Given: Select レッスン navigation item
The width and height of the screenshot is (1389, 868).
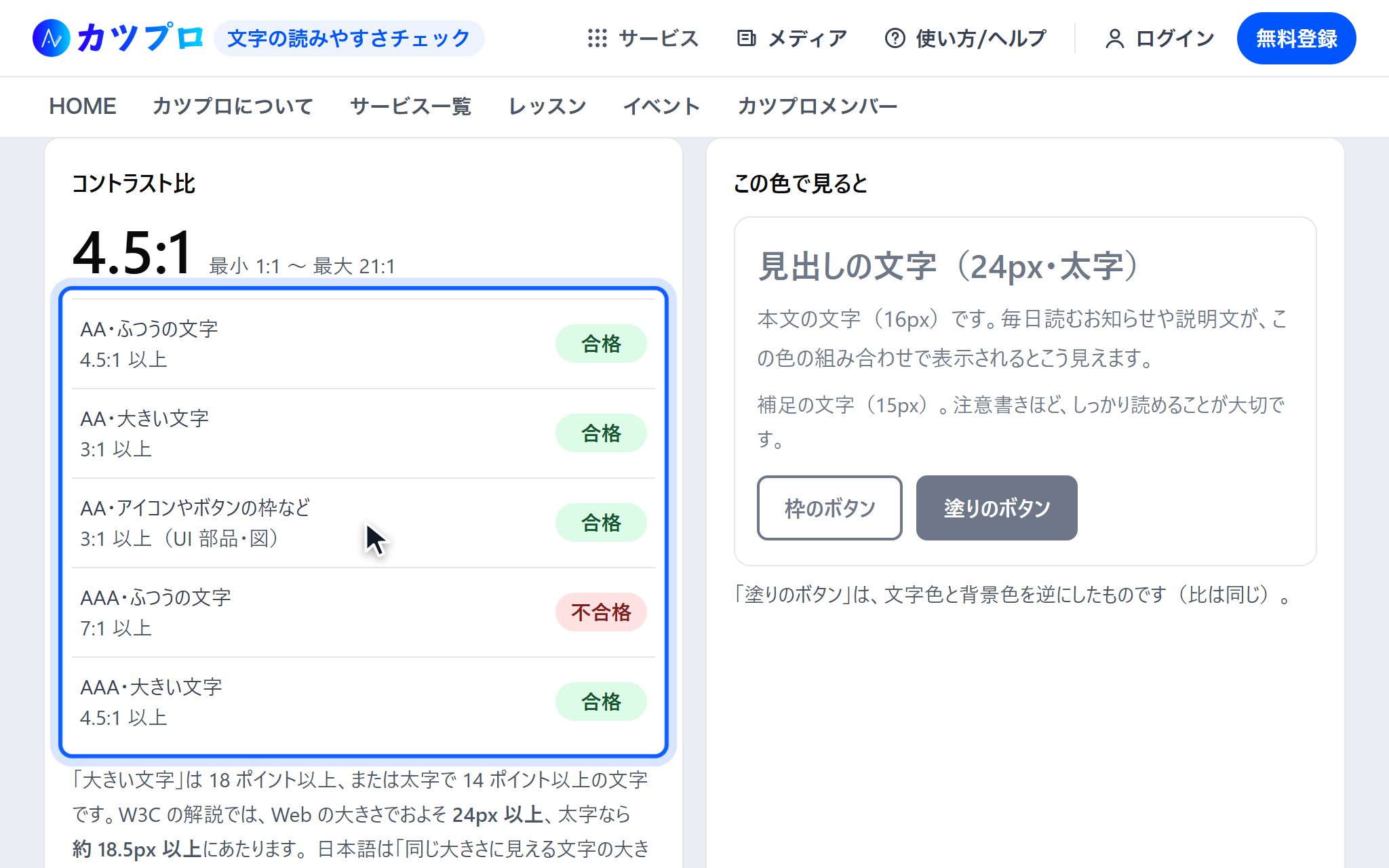Looking at the screenshot, I should pos(547,106).
